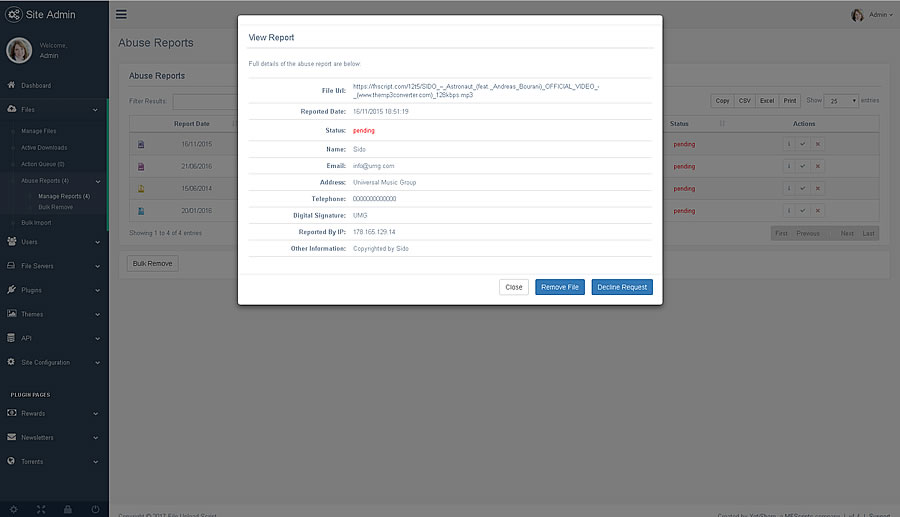This screenshot has width=900, height=517.
Task: Click the Decline Request button
Action: (x=622, y=287)
